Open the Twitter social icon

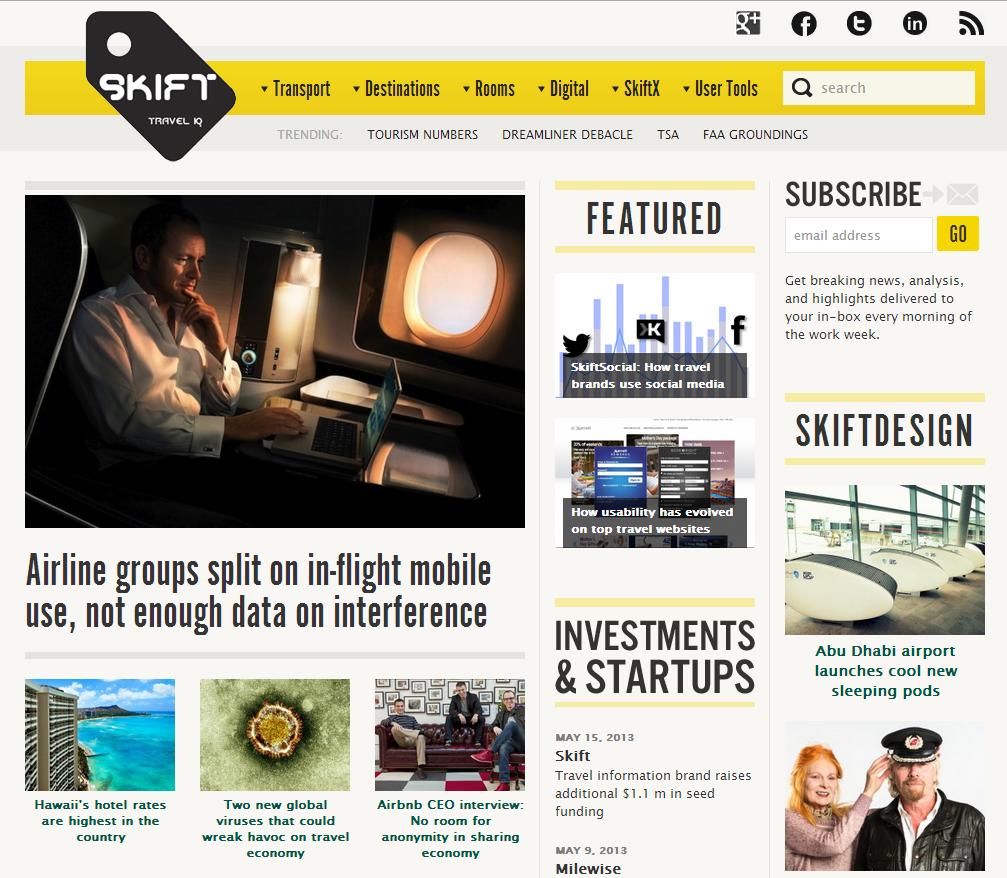coord(859,24)
